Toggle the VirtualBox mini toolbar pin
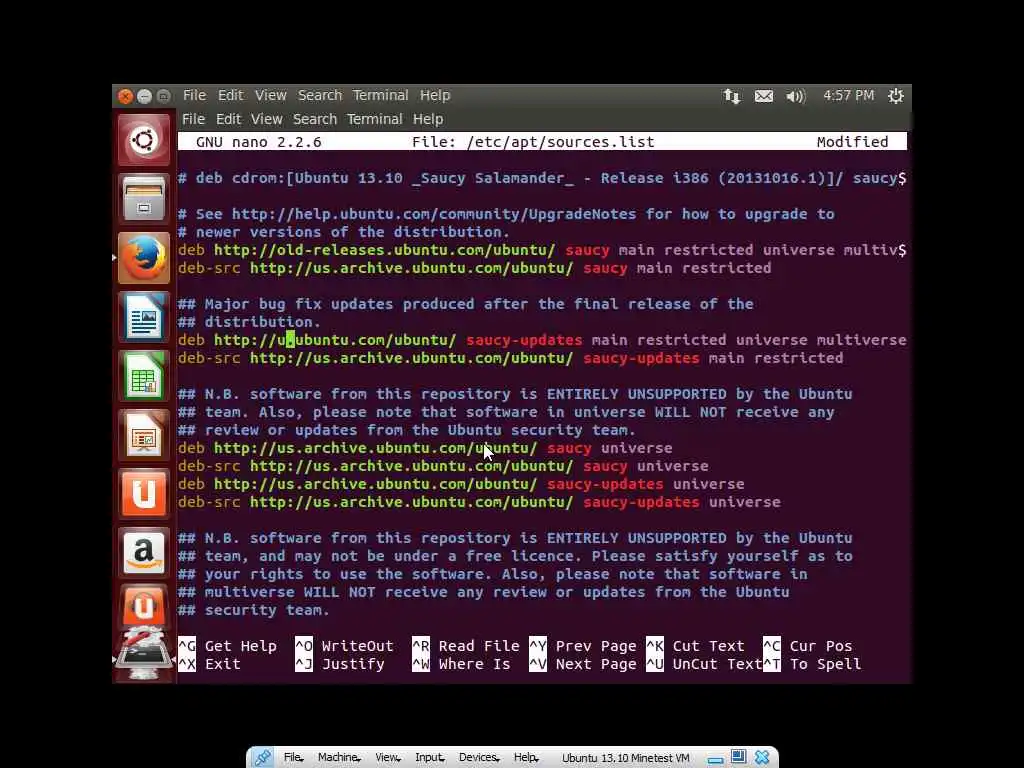 pyautogui.click(x=263, y=758)
